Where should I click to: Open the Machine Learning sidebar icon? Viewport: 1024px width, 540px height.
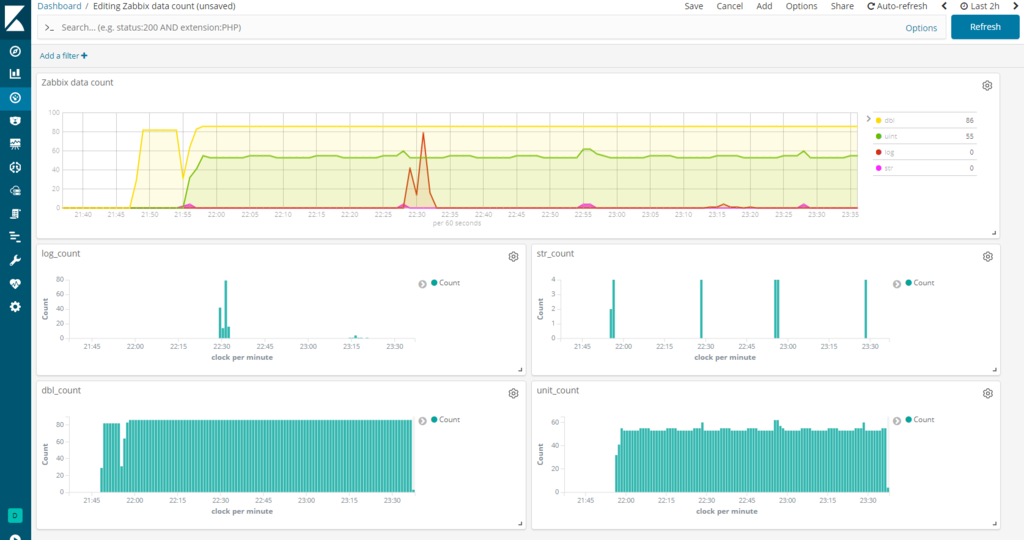pos(15,167)
